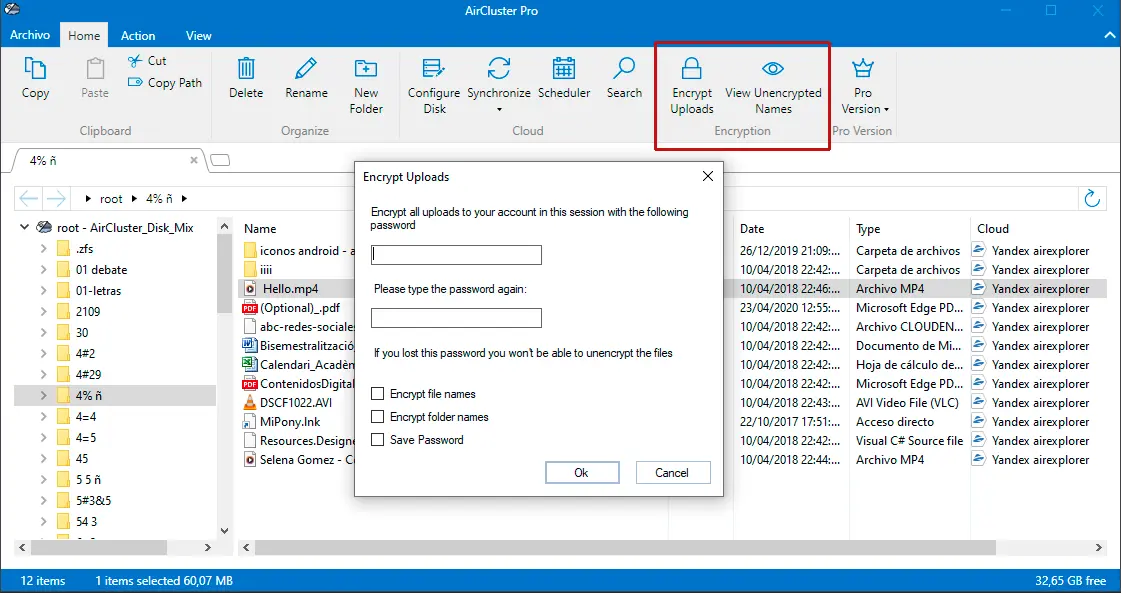Click the Cut scissors icon

coord(135,61)
